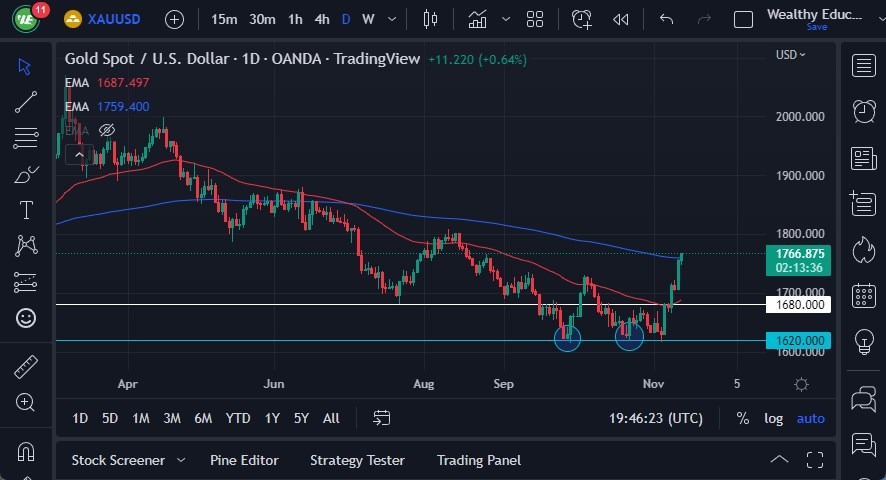This screenshot has height=480, width=886.
Task: Select the ruler measure tool
Action: pyautogui.click(x=26, y=367)
